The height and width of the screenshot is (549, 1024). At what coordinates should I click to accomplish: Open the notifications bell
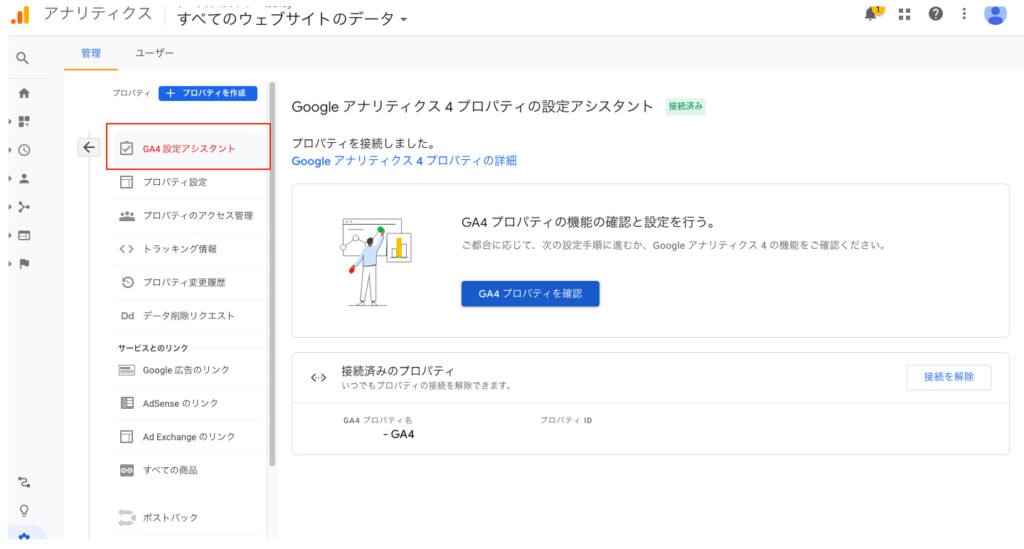(x=873, y=13)
